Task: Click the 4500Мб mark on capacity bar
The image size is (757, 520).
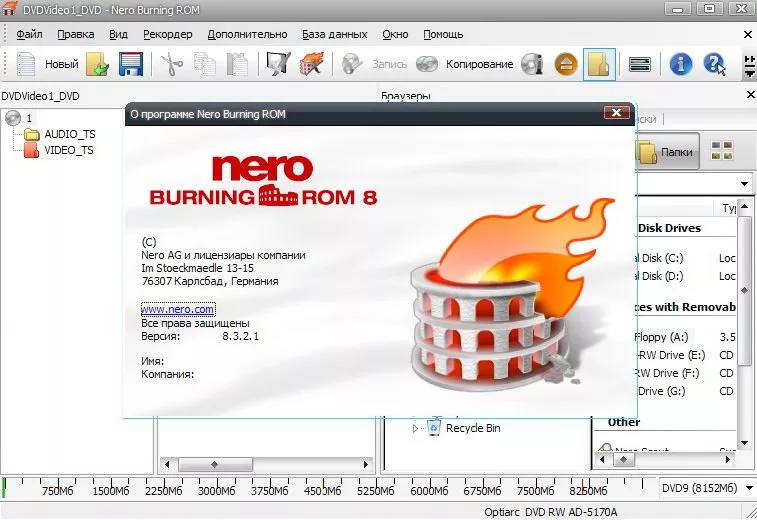Action: (322, 491)
